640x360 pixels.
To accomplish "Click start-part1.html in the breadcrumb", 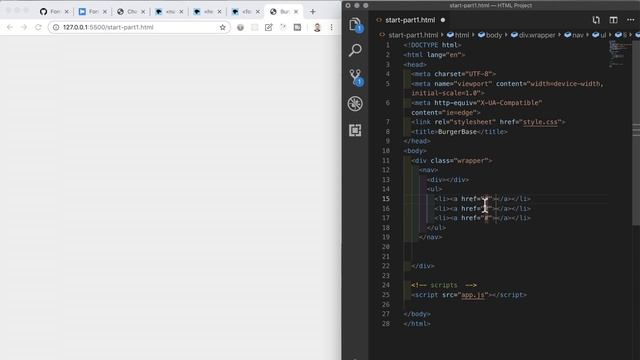I will [x=413, y=35].
